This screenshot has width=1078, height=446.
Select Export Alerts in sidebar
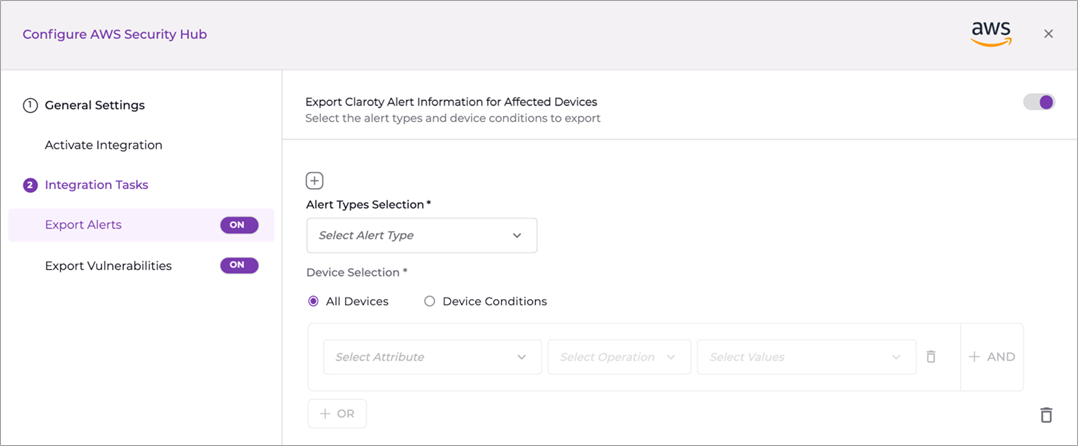141,225
